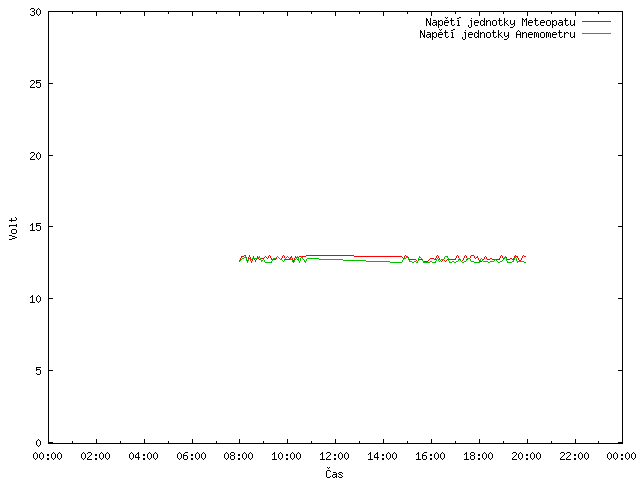Click the x-axis label 10:00
640x480 pixels.
pyautogui.click(x=287, y=456)
